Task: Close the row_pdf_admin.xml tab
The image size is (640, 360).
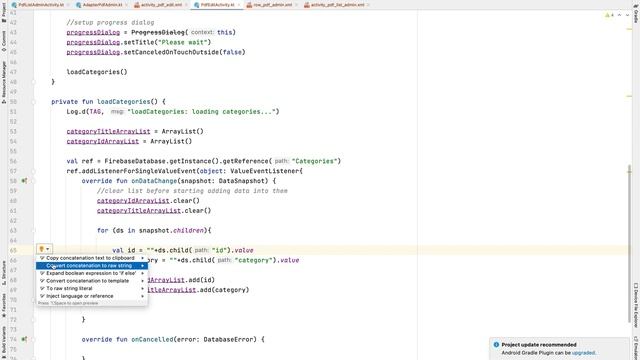Action: pos(297,5)
